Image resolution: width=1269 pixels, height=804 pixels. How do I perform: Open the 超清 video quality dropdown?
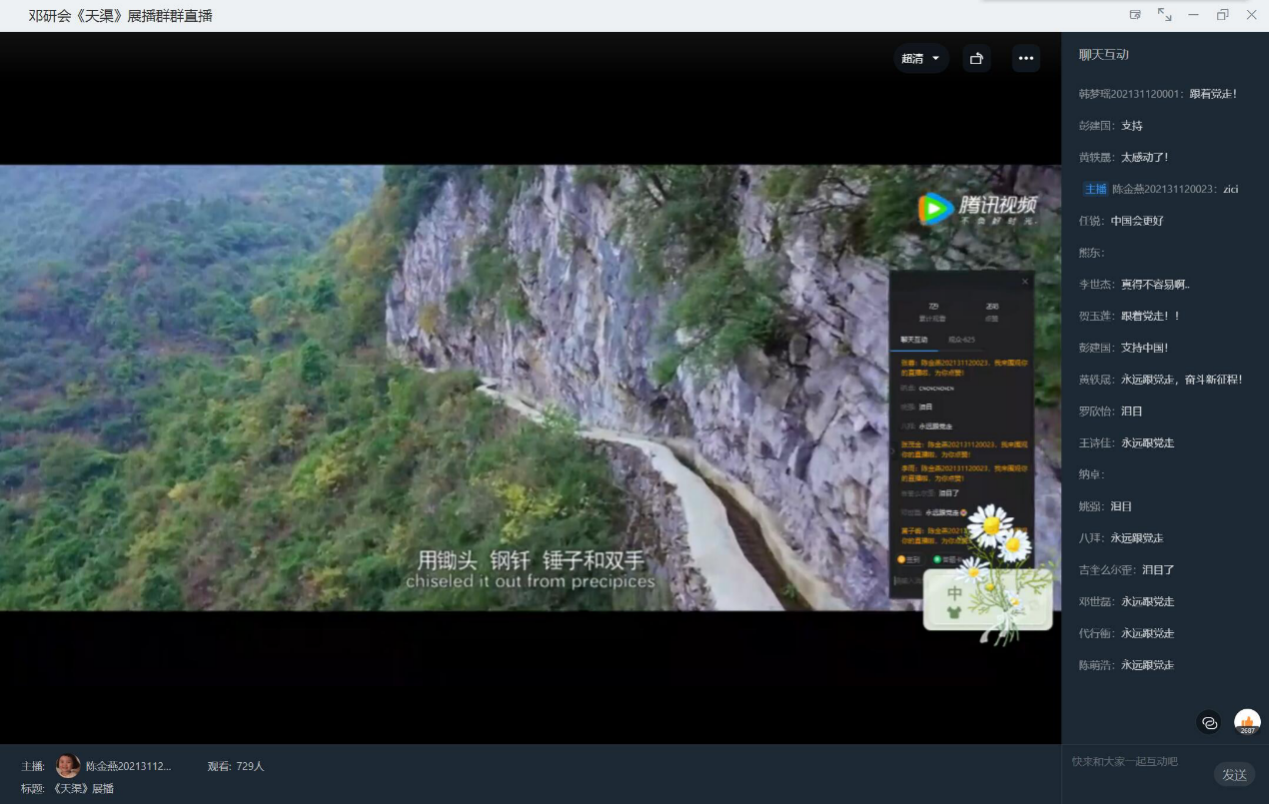click(x=920, y=58)
